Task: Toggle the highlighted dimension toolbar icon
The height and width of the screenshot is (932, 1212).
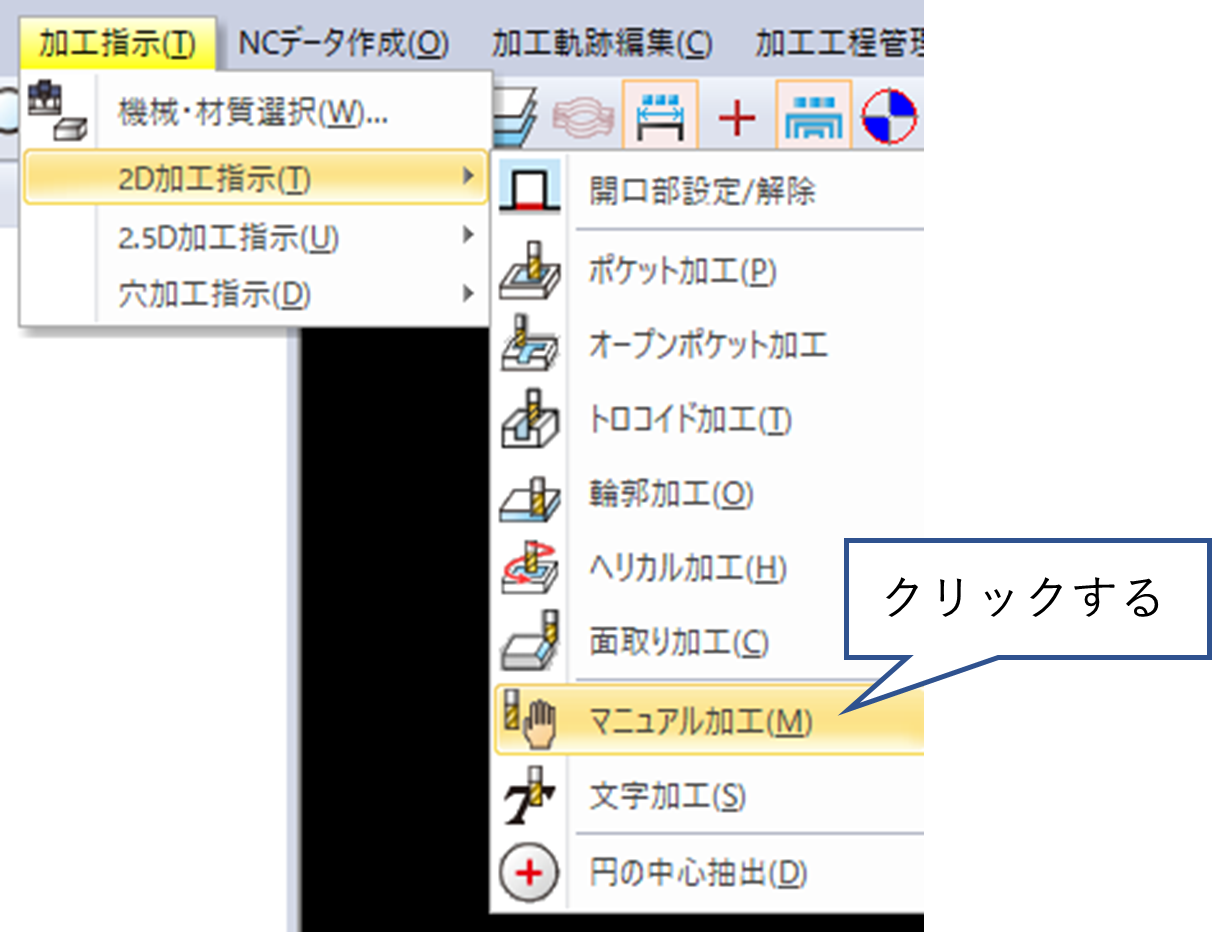Action: click(x=659, y=115)
